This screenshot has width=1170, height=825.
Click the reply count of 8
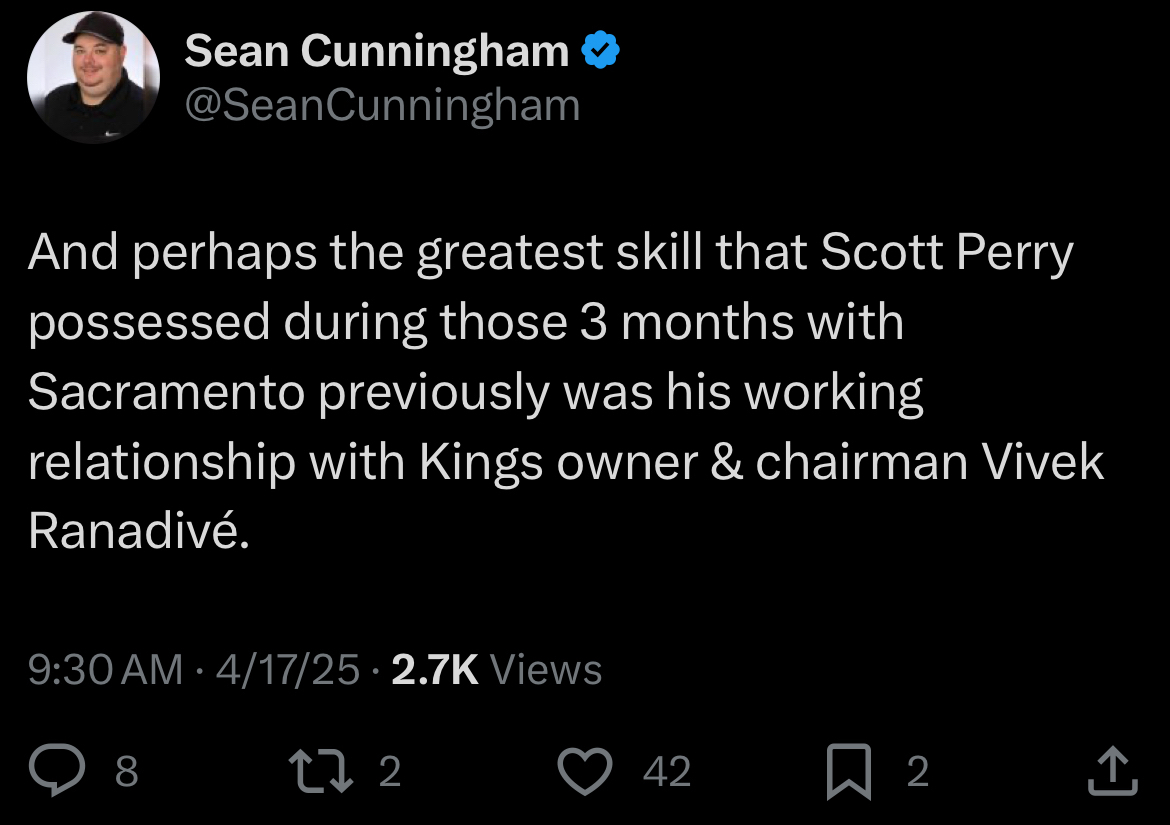tap(126, 771)
